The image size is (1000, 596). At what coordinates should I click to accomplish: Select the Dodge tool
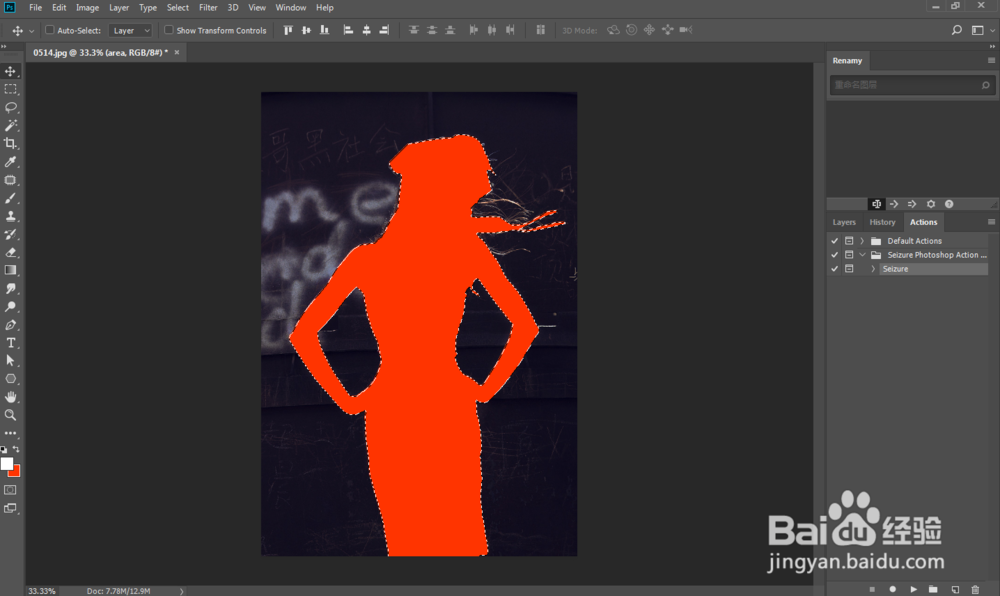point(10,307)
